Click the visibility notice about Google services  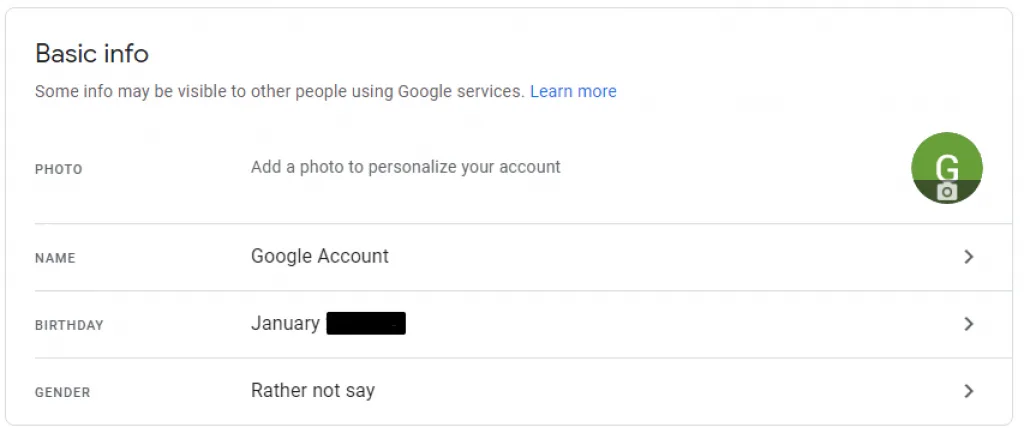coord(280,91)
